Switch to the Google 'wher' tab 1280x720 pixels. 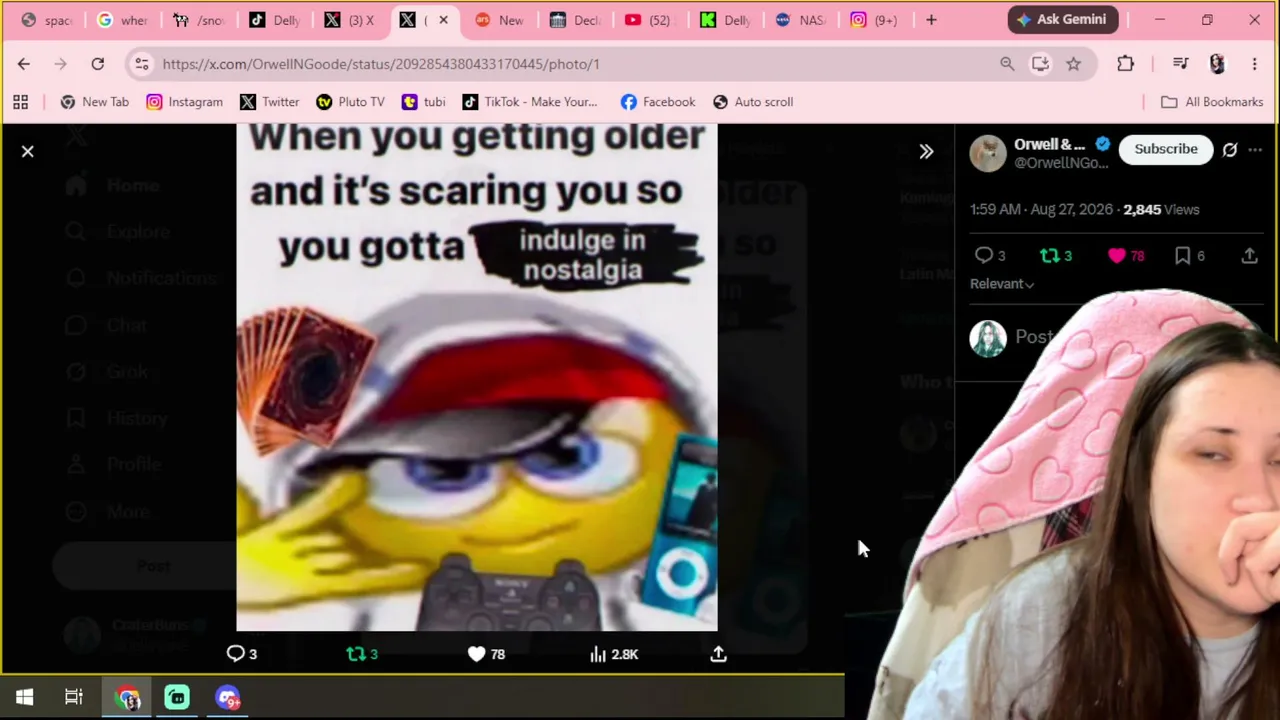[x=122, y=20]
